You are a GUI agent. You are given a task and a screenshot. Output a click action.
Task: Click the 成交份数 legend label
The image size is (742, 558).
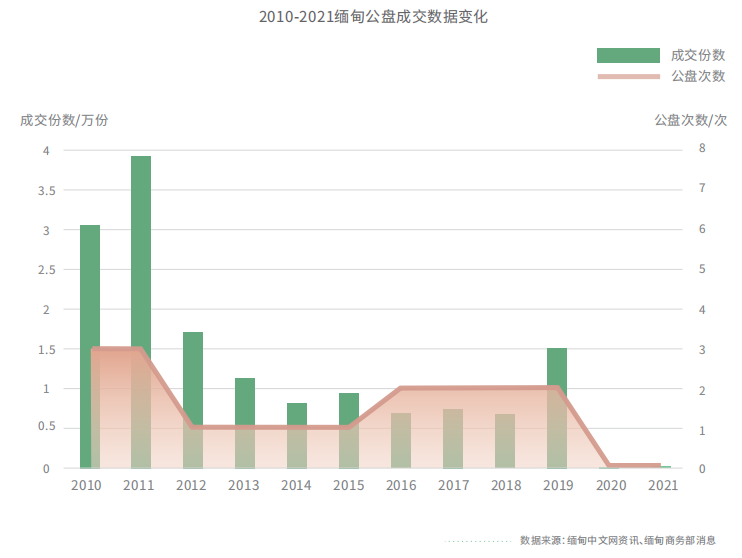[x=698, y=55]
